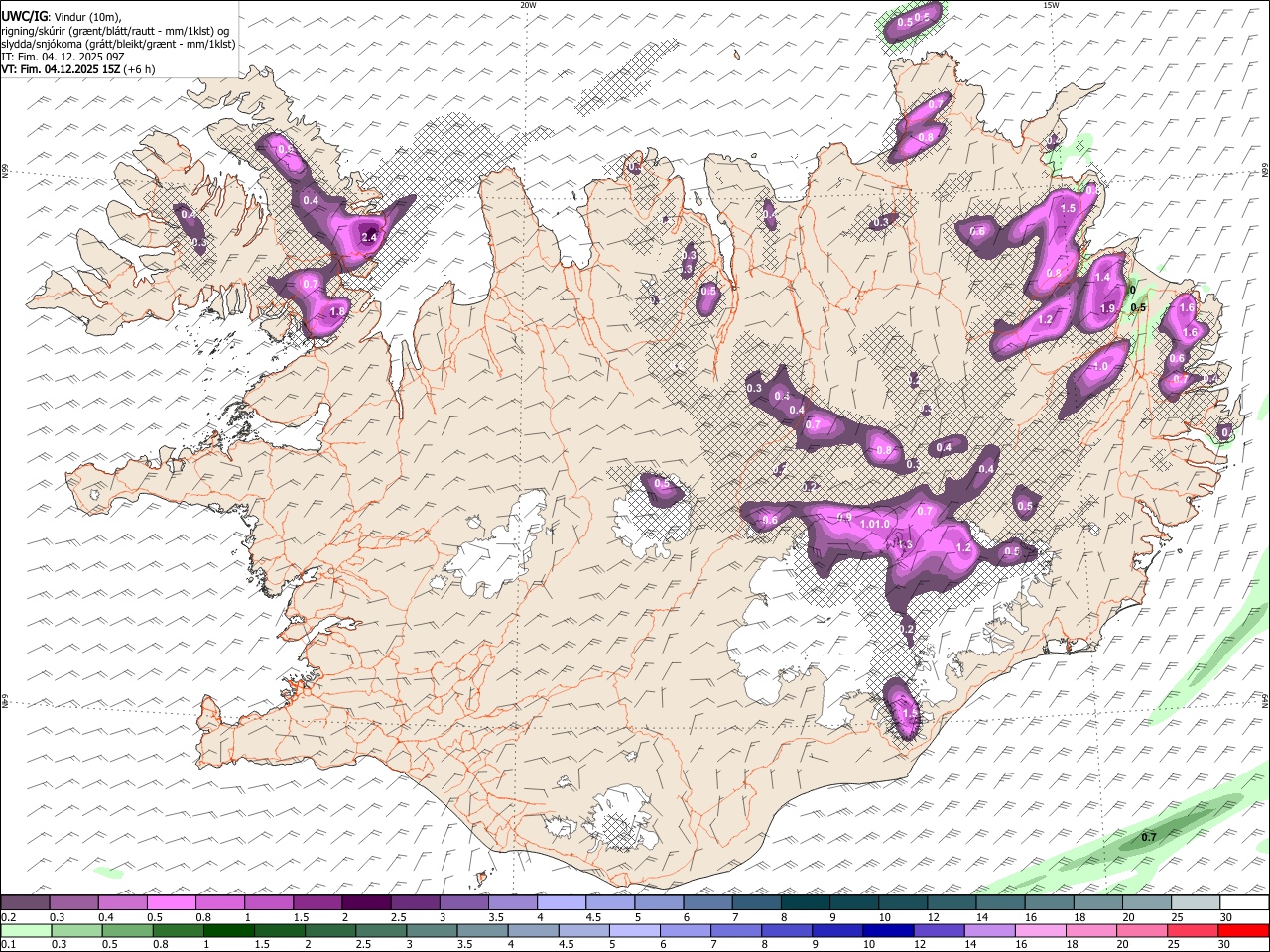Screen dimensions: 1270x952
Task: Pick the deep blue 10 rain legend swatch
Action: click(x=887, y=930)
